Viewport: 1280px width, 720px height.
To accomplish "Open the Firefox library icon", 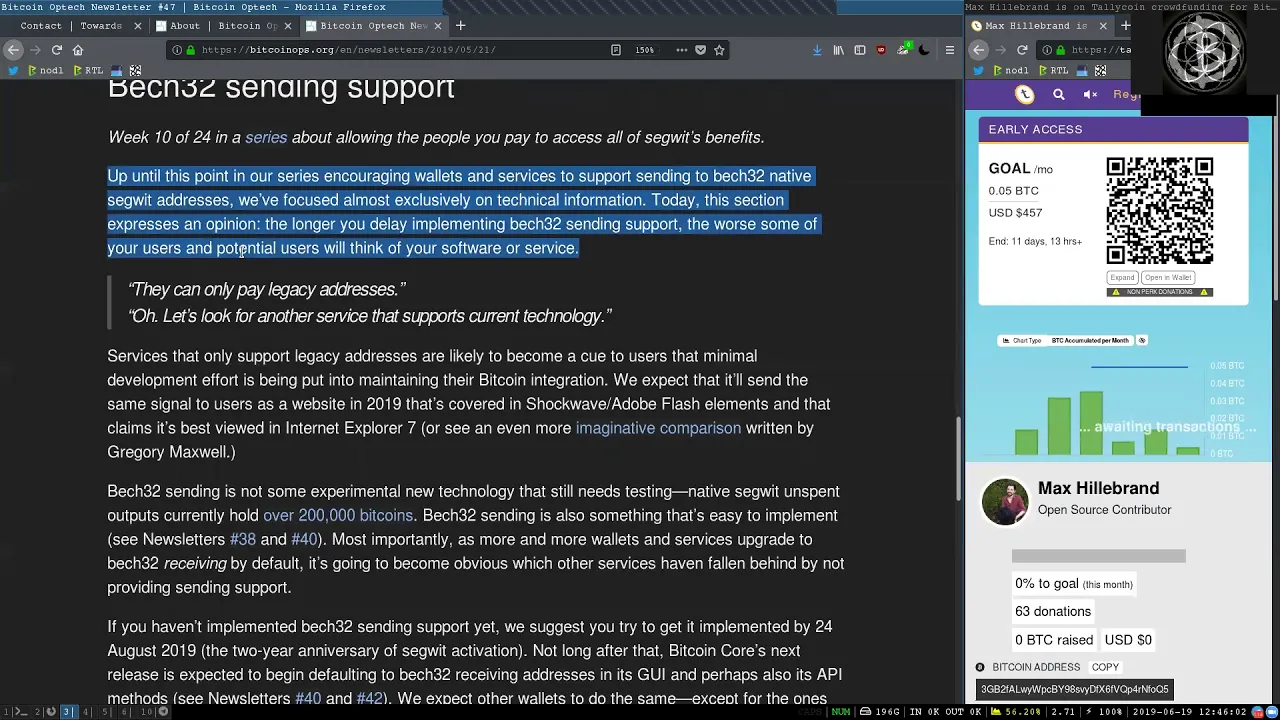I will click(839, 50).
